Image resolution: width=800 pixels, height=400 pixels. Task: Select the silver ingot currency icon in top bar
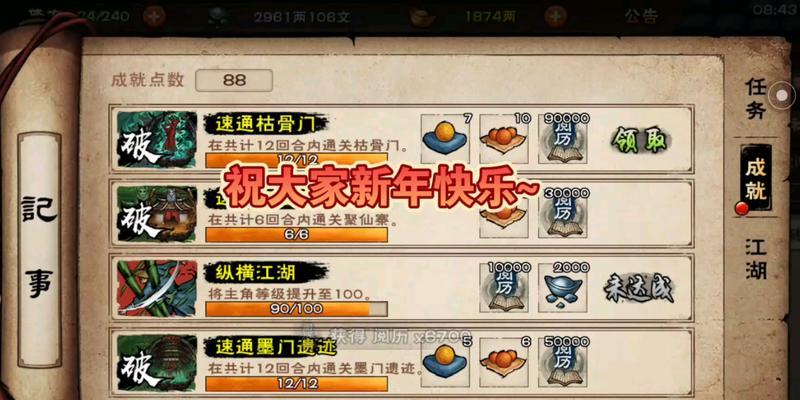(423, 17)
